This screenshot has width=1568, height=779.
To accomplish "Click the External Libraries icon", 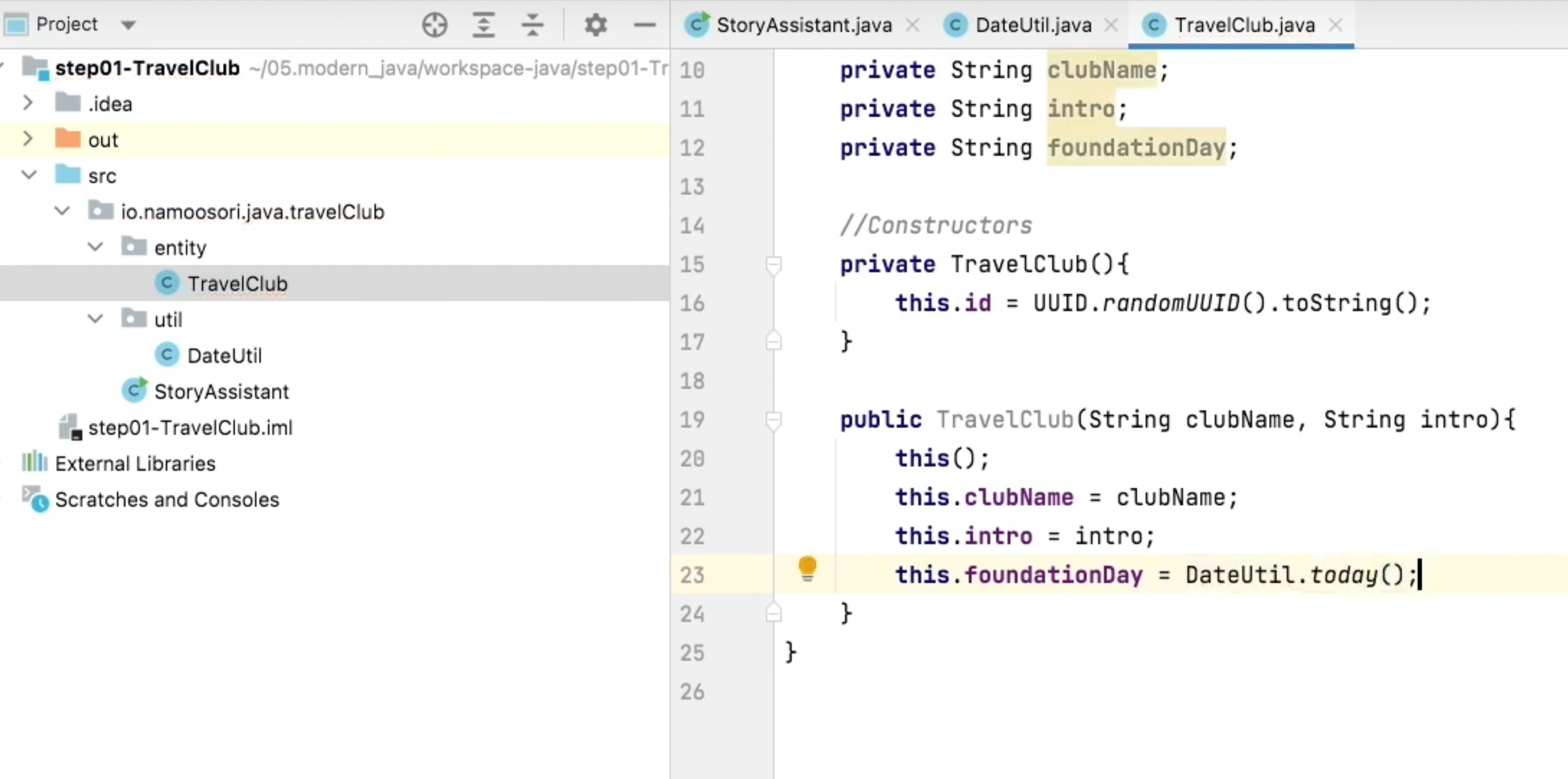I will tap(35, 462).
